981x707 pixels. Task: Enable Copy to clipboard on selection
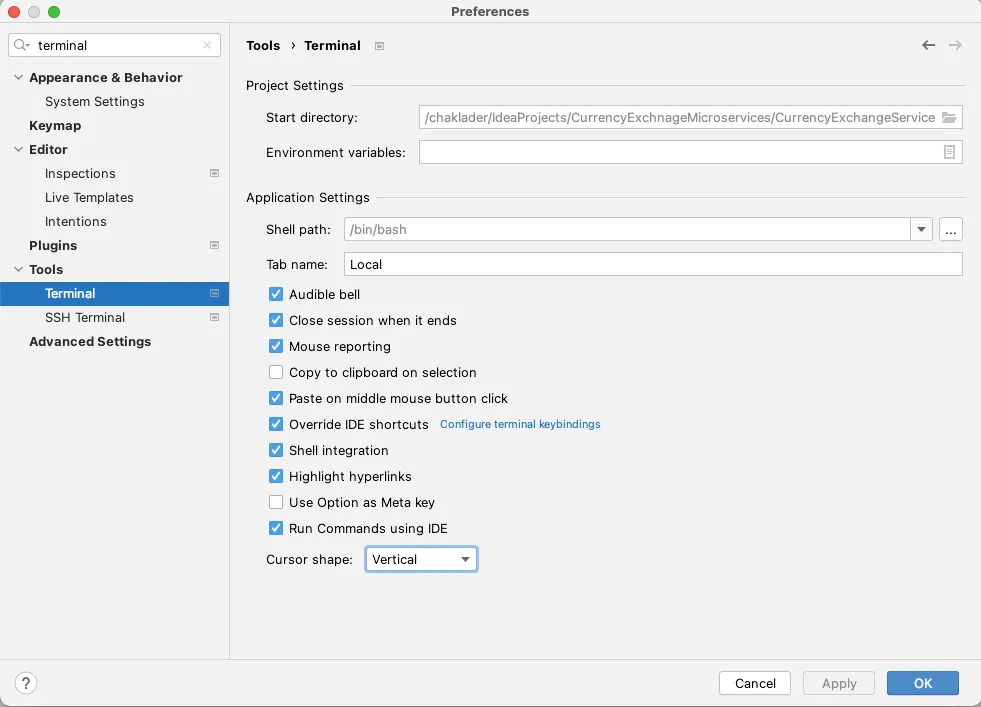coord(276,373)
